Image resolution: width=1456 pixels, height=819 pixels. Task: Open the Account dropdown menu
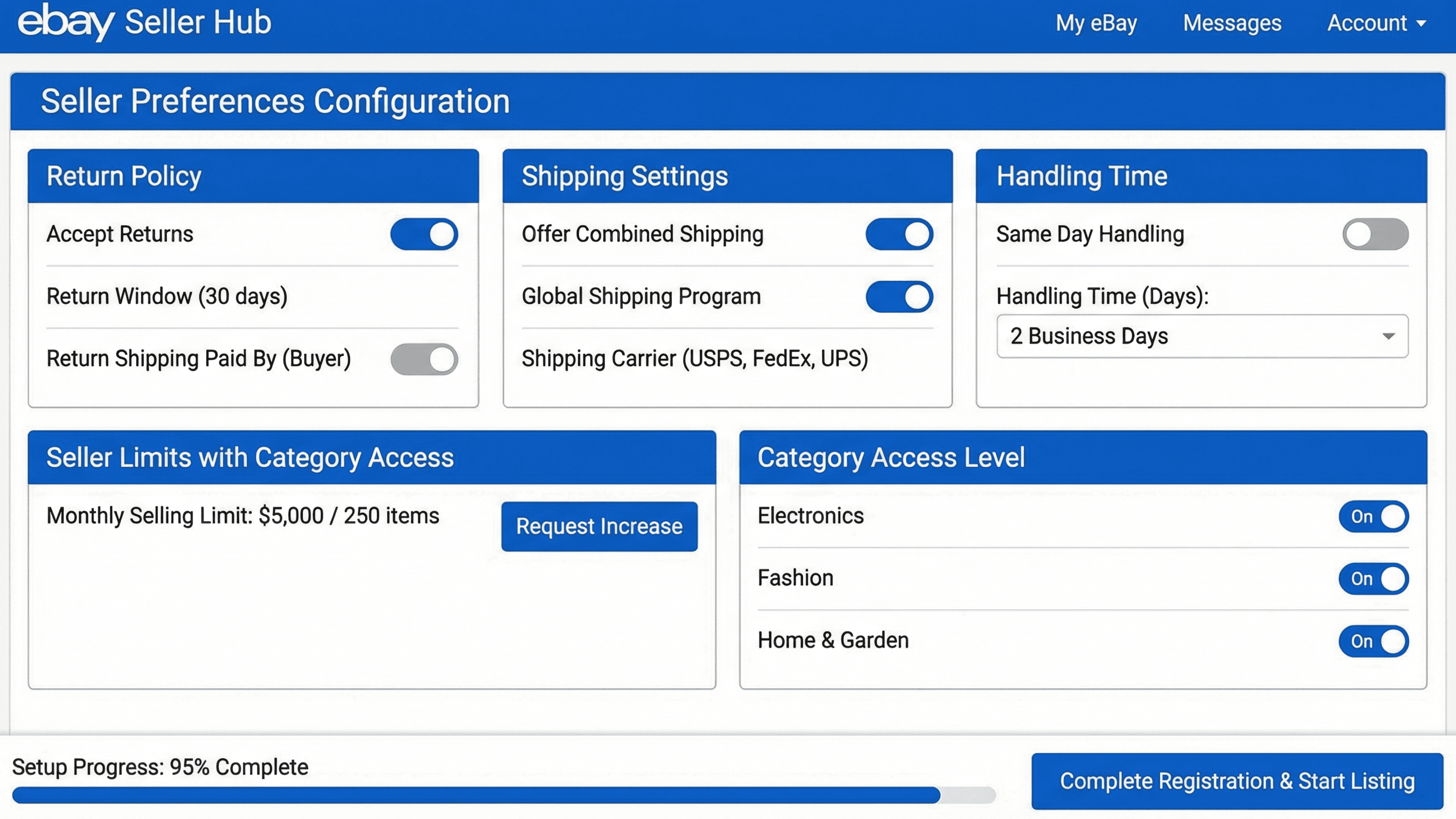pyautogui.click(x=1376, y=23)
